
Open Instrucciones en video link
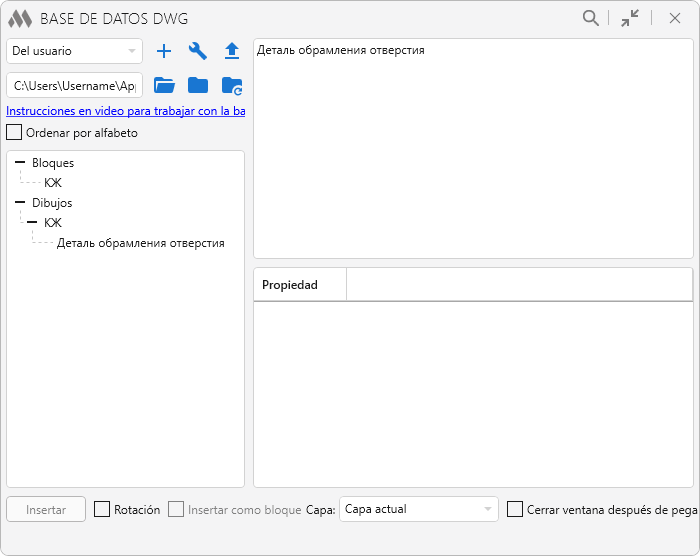point(125,111)
